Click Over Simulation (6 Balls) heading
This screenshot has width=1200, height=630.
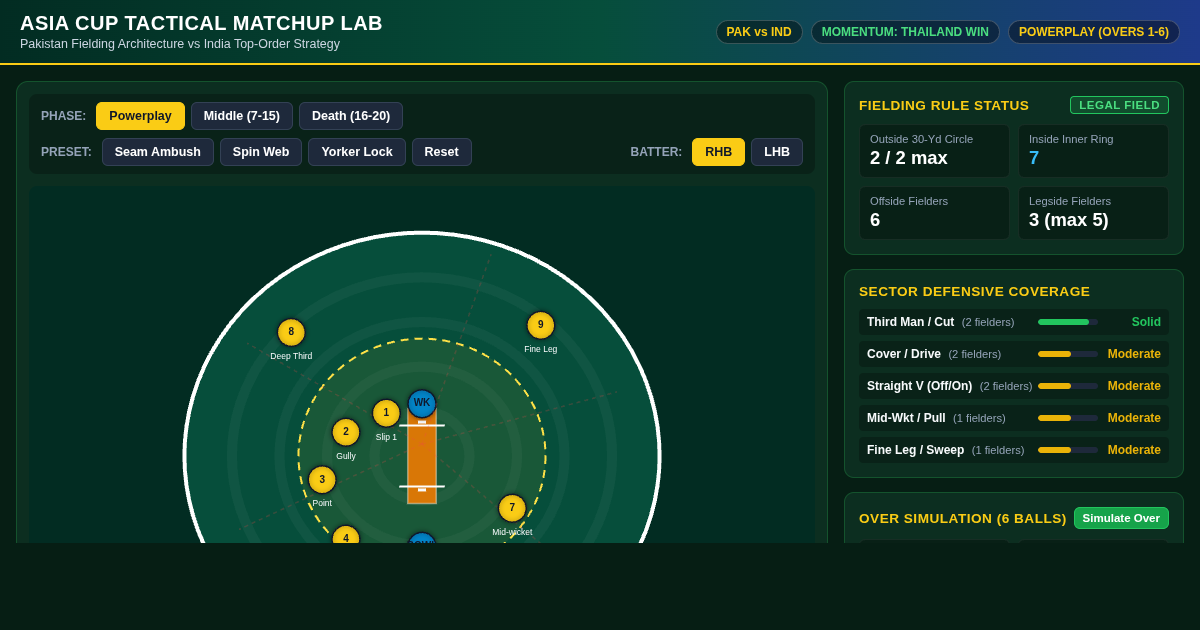click(963, 518)
